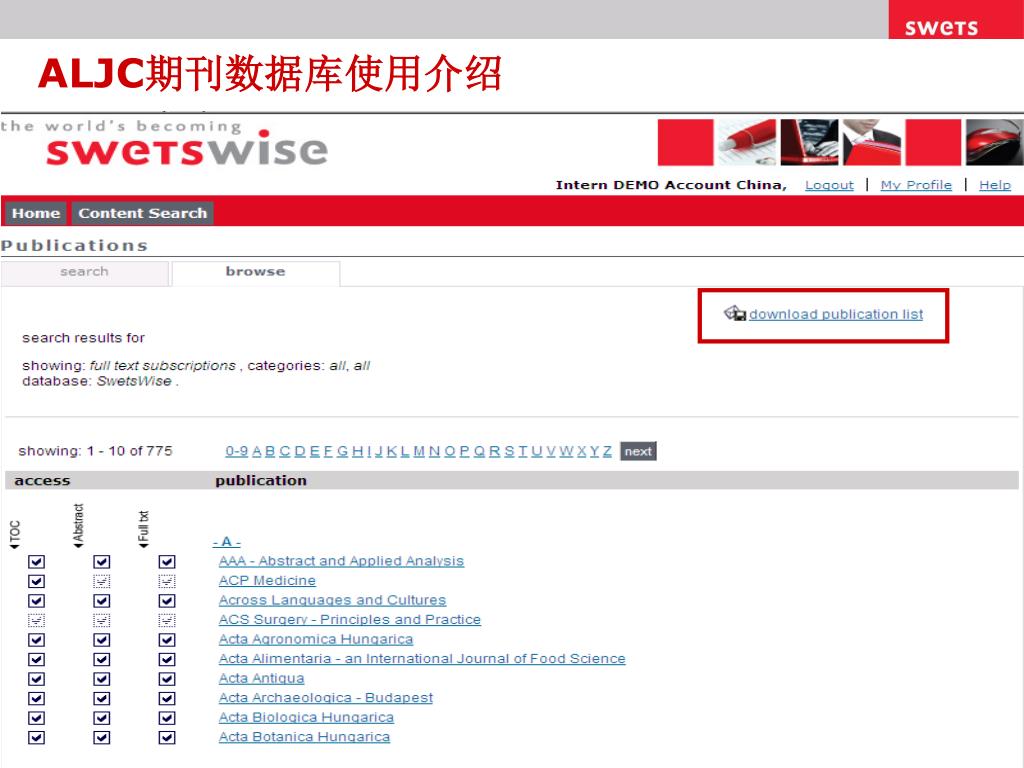This screenshot has width=1024, height=768.
Task: Click the Swets logo in top corner
Action: 942,27
